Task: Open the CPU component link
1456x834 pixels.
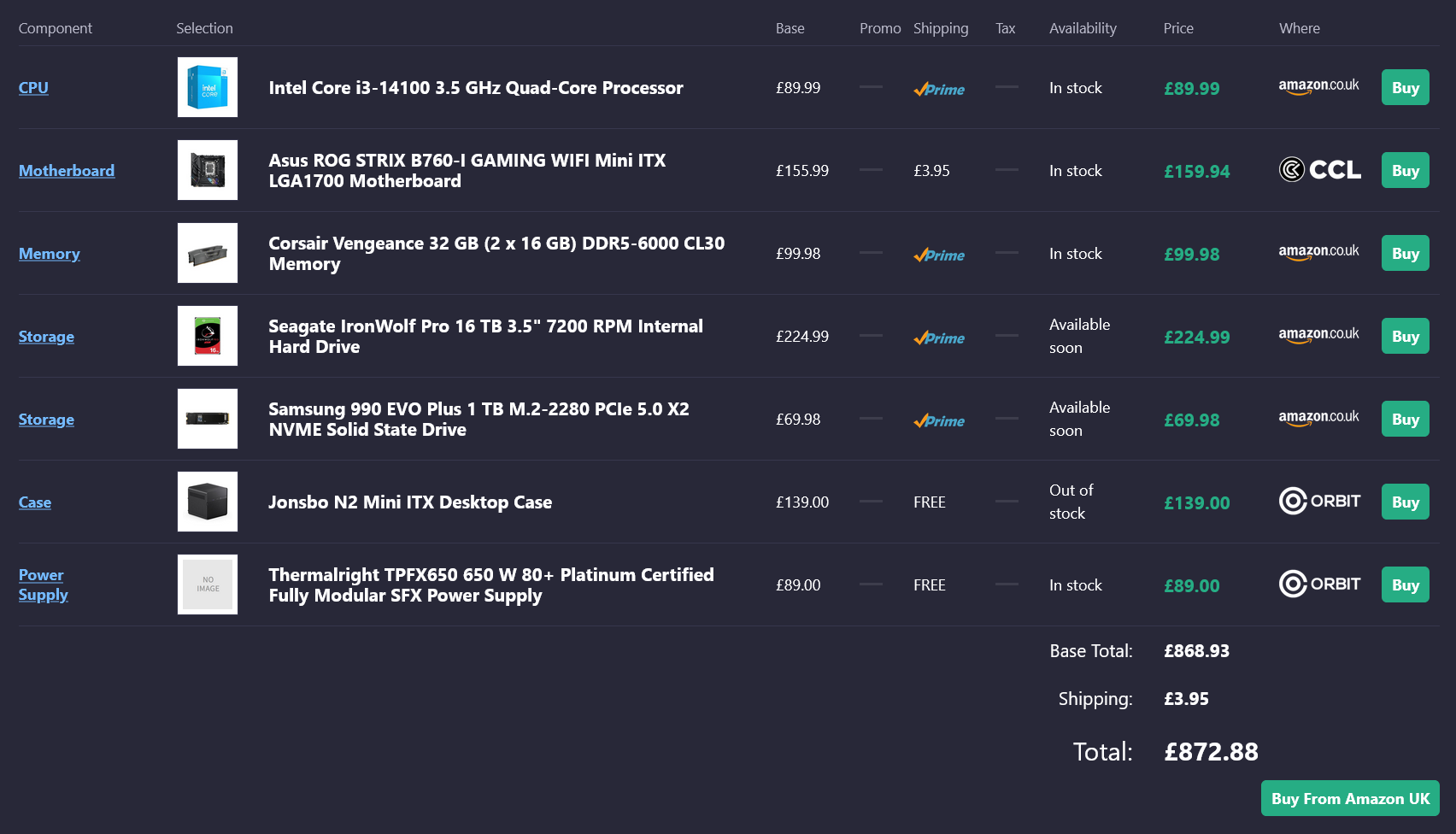Action: tap(33, 87)
